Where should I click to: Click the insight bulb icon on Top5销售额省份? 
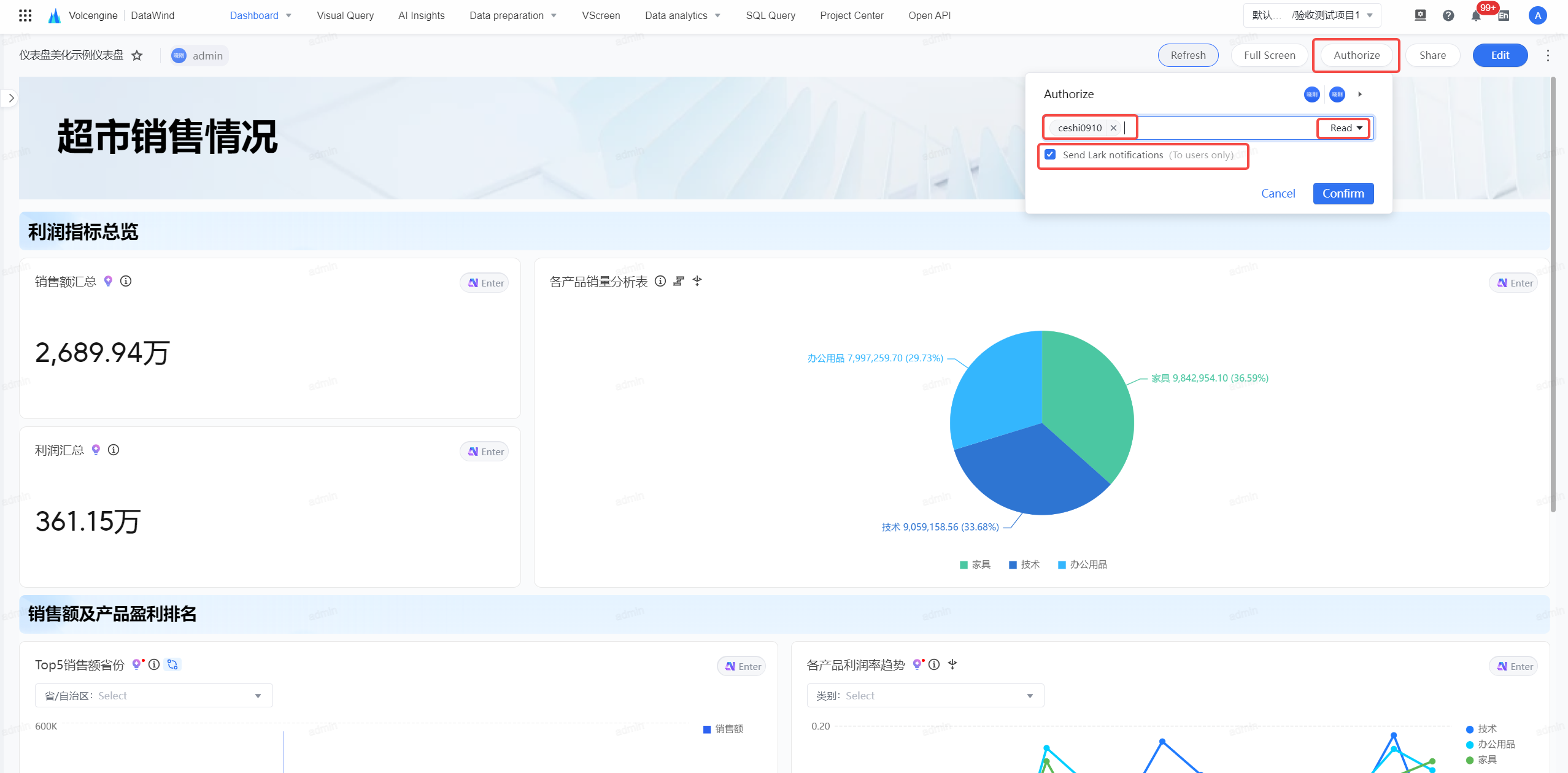(x=137, y=664)
